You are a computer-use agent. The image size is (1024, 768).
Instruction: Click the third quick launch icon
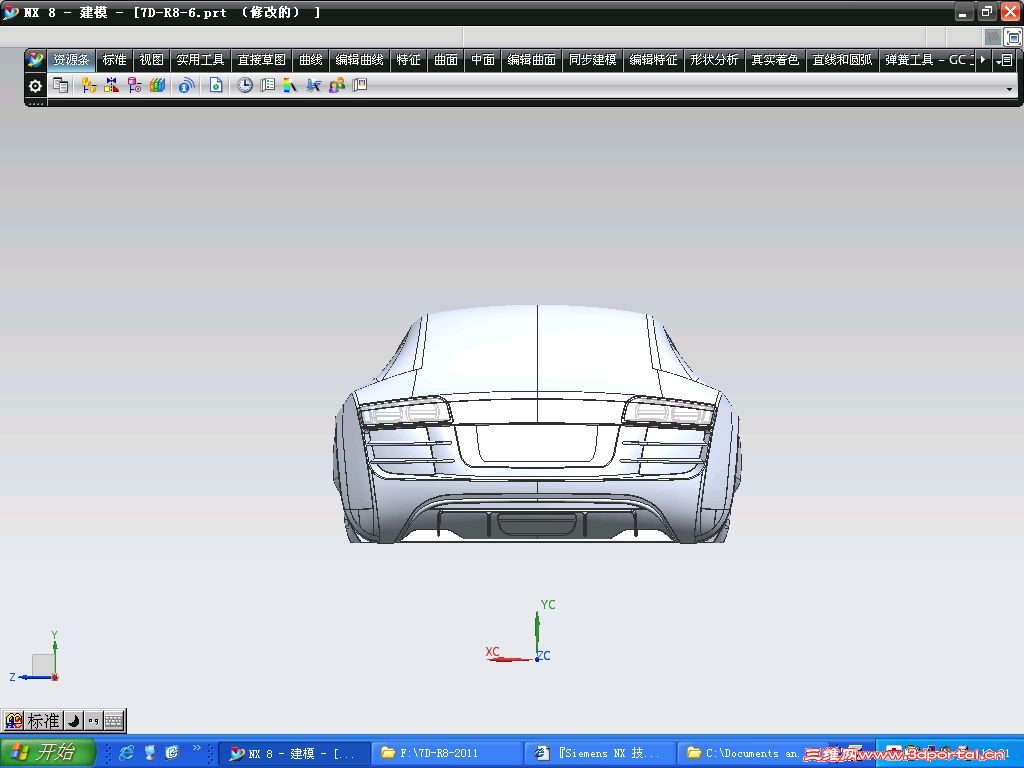coord(172,752)
